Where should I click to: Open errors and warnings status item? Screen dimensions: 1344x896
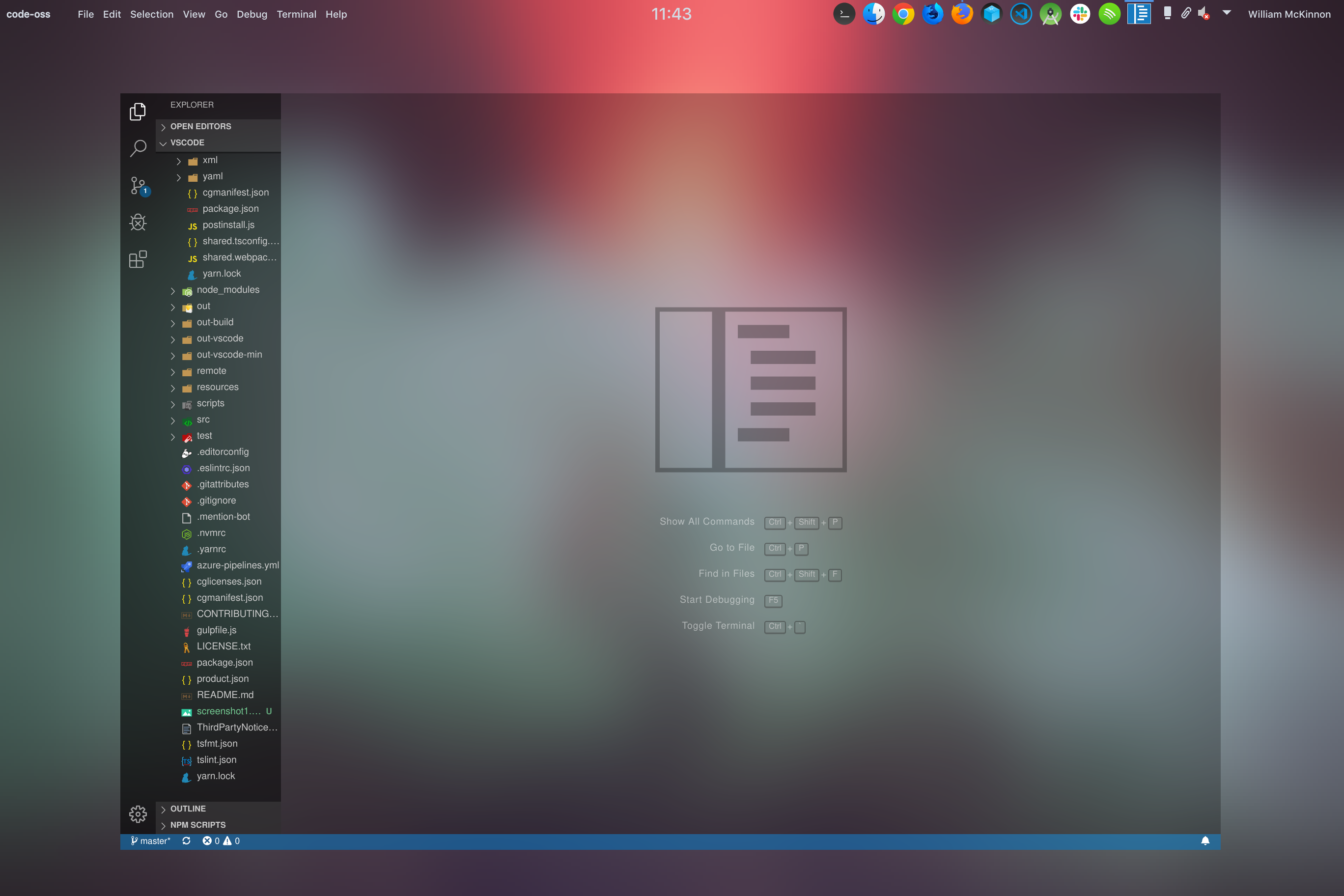click(221, 840)
